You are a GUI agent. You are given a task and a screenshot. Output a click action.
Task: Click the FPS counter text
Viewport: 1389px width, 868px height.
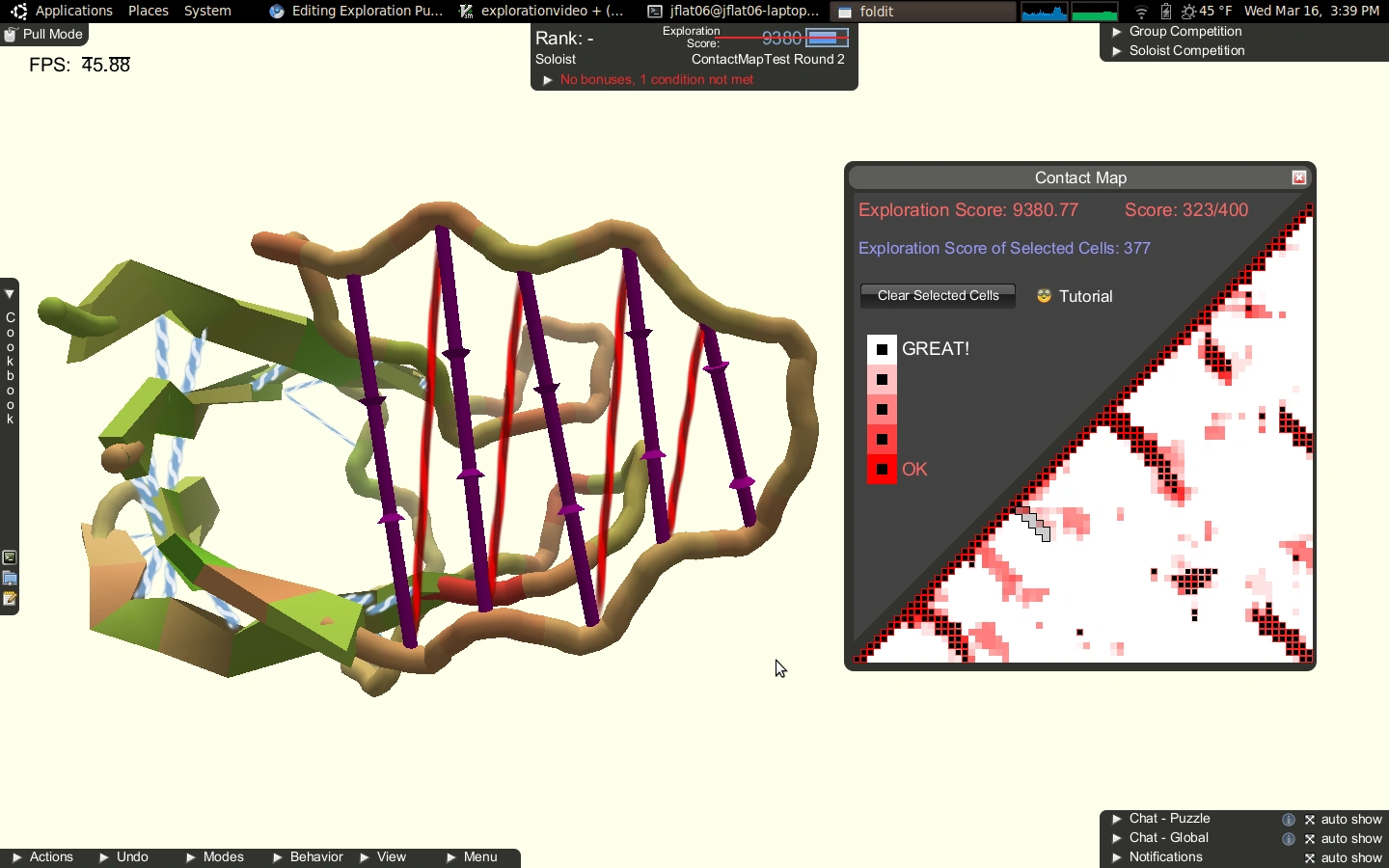[x=79, y=66]
